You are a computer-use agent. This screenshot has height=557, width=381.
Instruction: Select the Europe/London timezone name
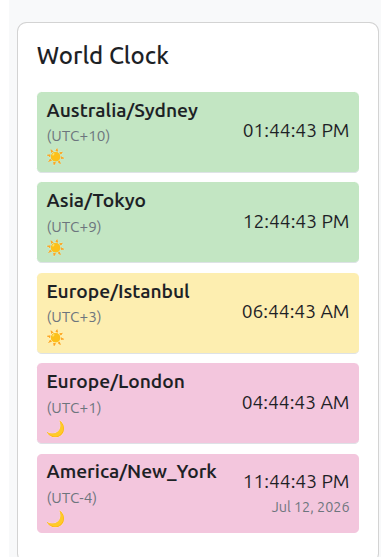click(116, 382)
